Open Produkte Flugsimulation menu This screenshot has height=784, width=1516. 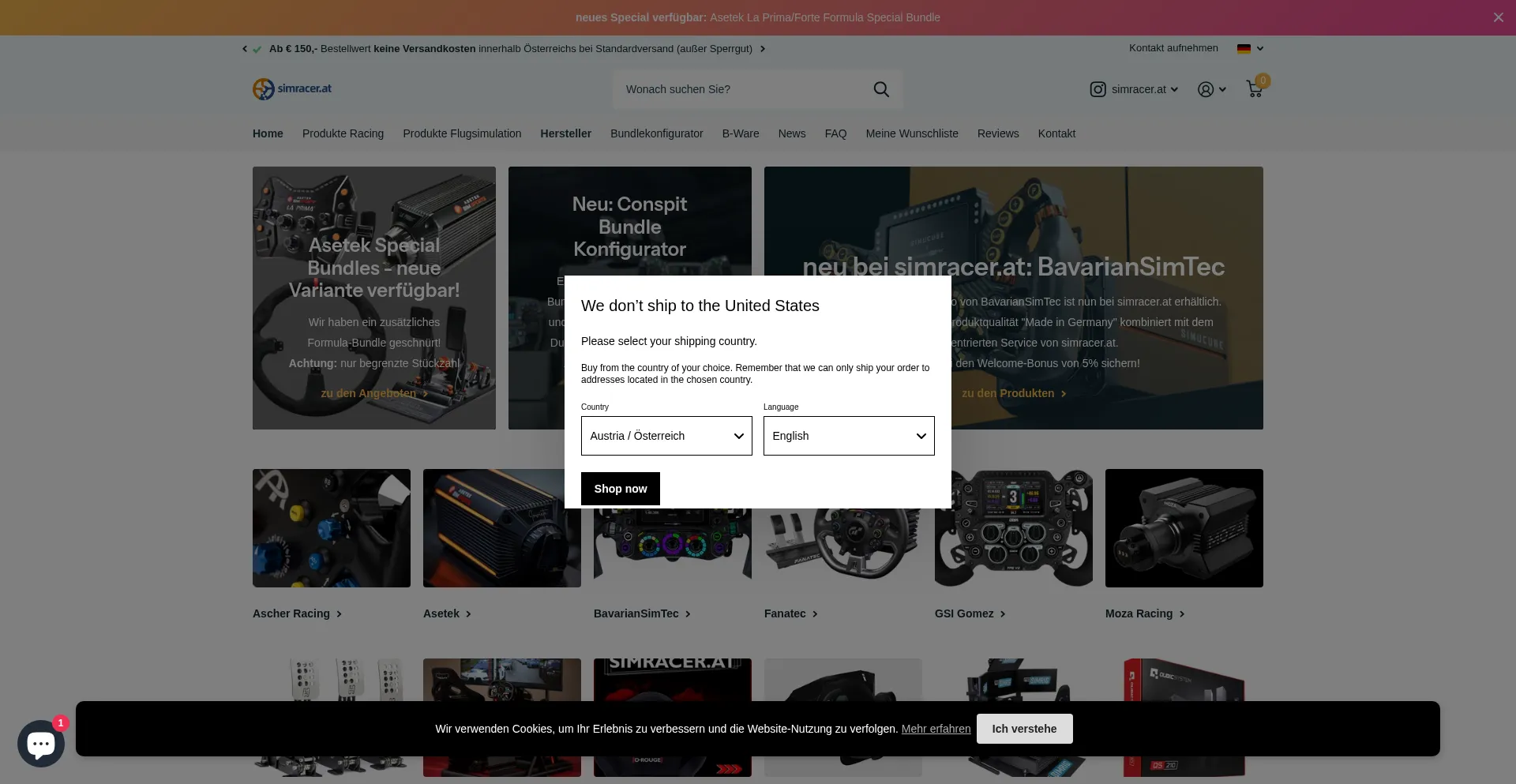tap(462, 133)
